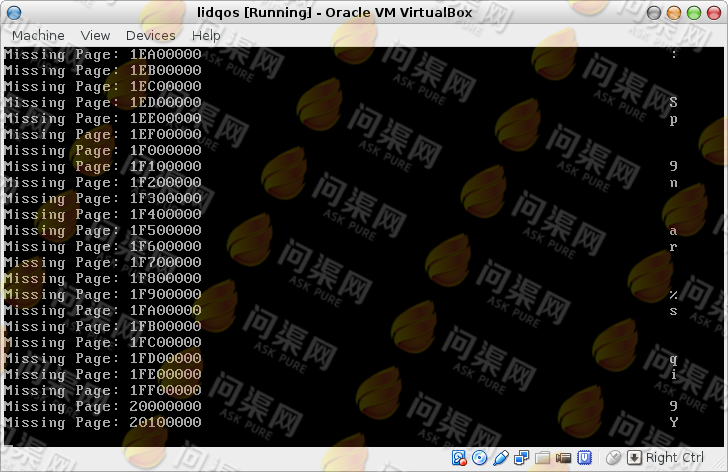Maximize window with the green button
The height and width of the screenshot is (472, 728).
point(694,13)
